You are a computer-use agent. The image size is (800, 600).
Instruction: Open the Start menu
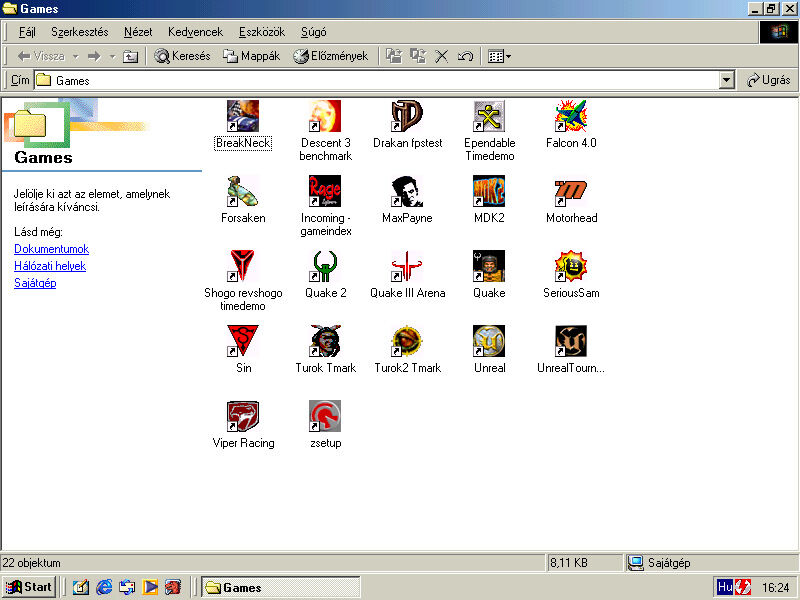click(x=29, y=587)
